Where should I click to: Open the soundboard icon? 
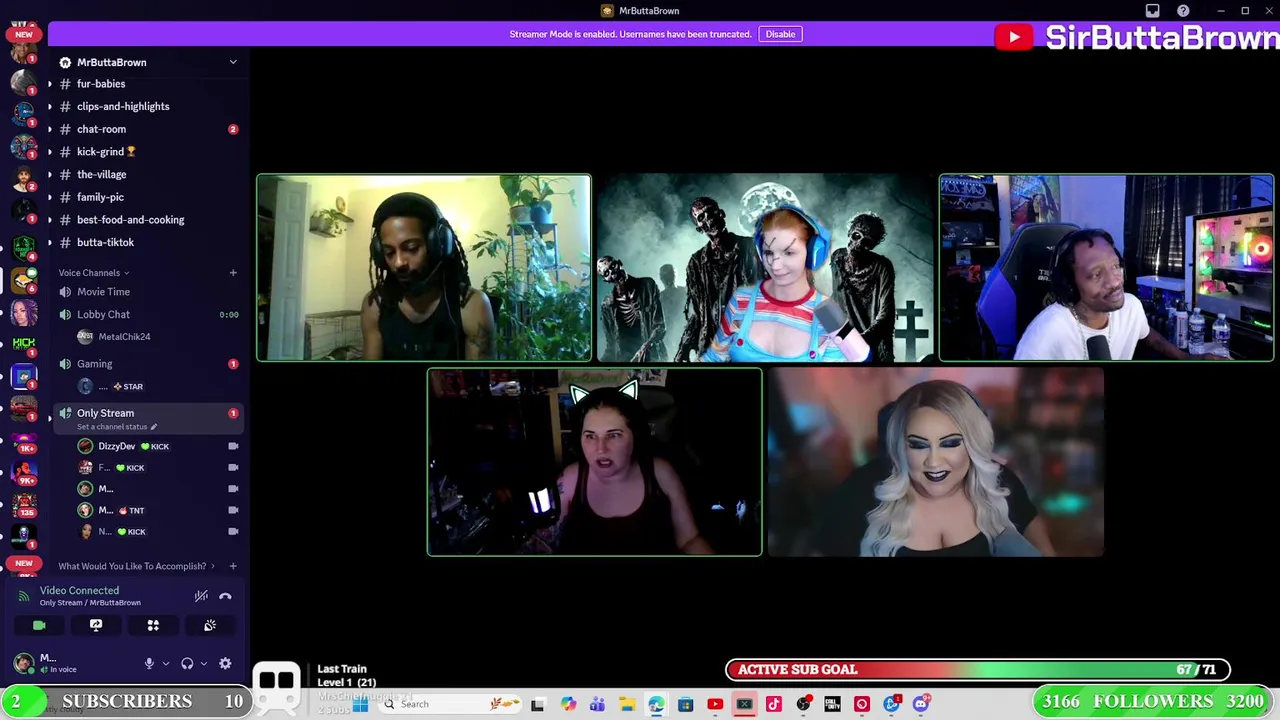(210, 625)
